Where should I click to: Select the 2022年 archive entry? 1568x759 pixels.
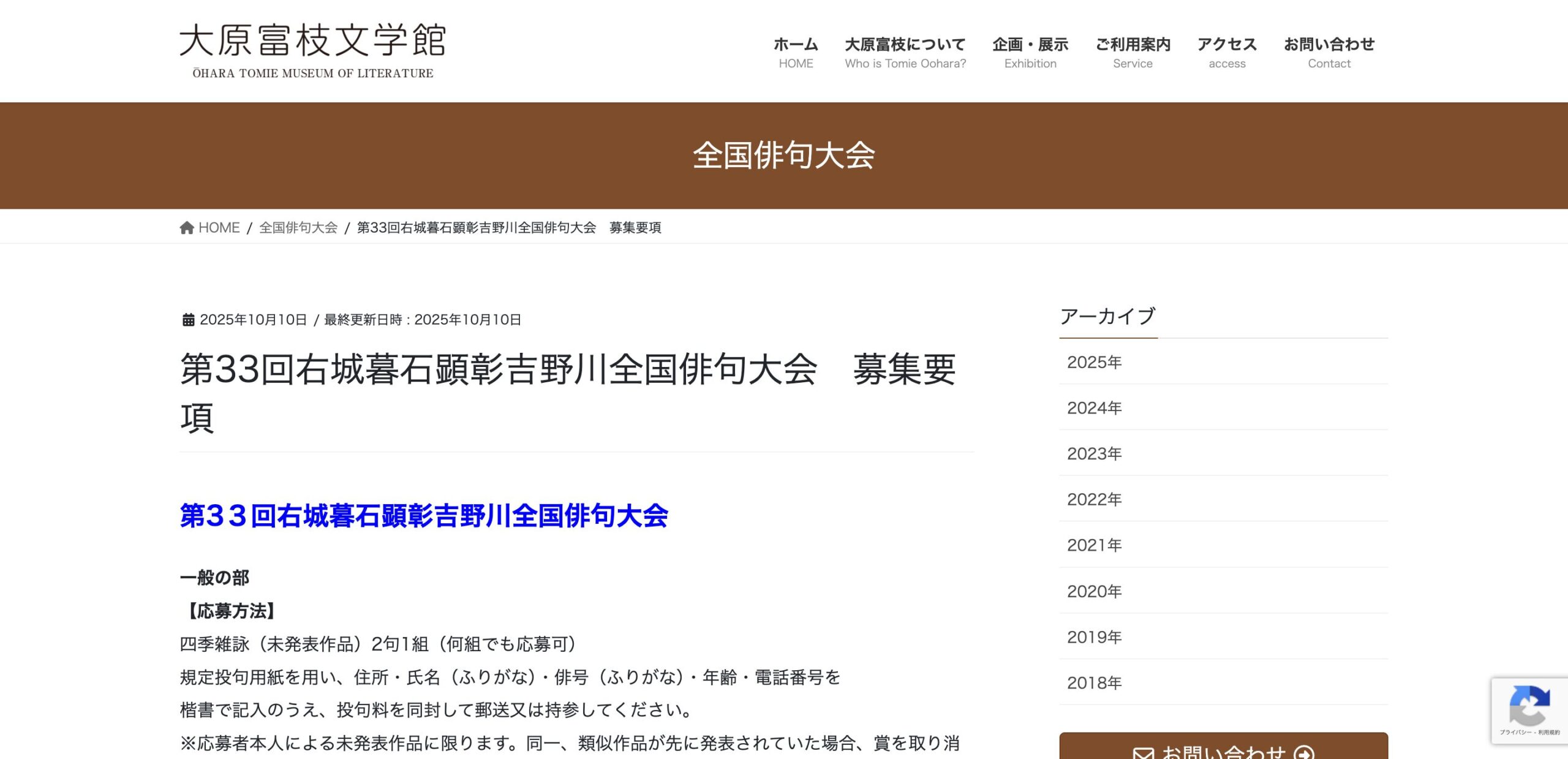(1094, 499)
